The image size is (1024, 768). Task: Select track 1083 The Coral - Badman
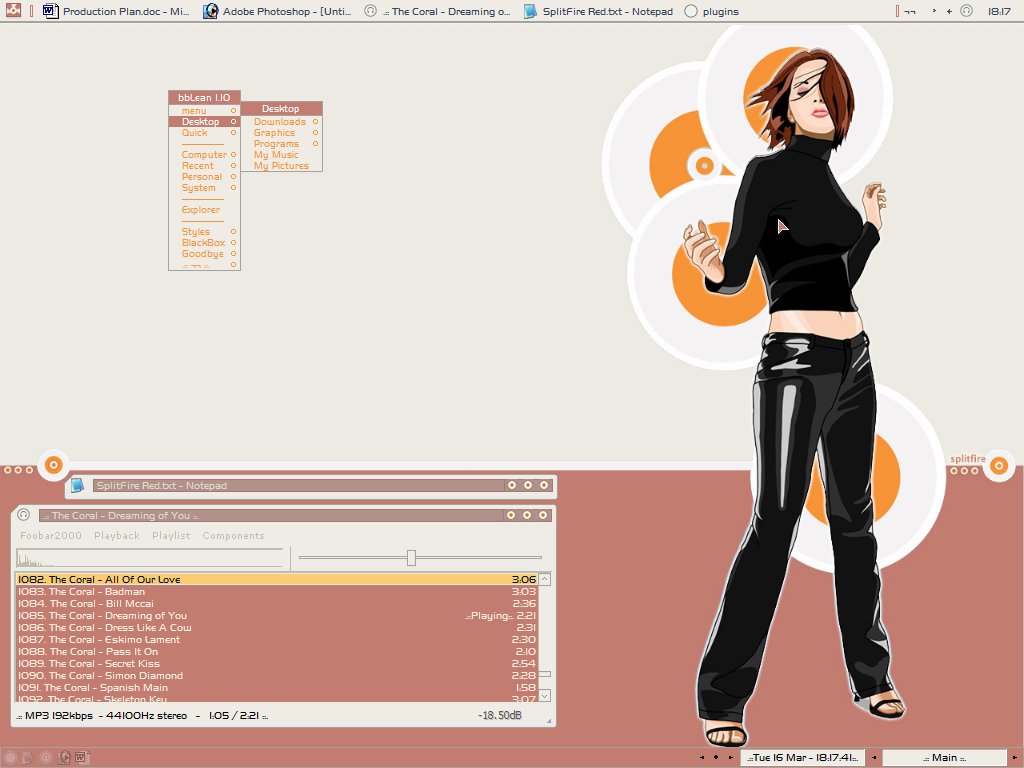[277, 592]
